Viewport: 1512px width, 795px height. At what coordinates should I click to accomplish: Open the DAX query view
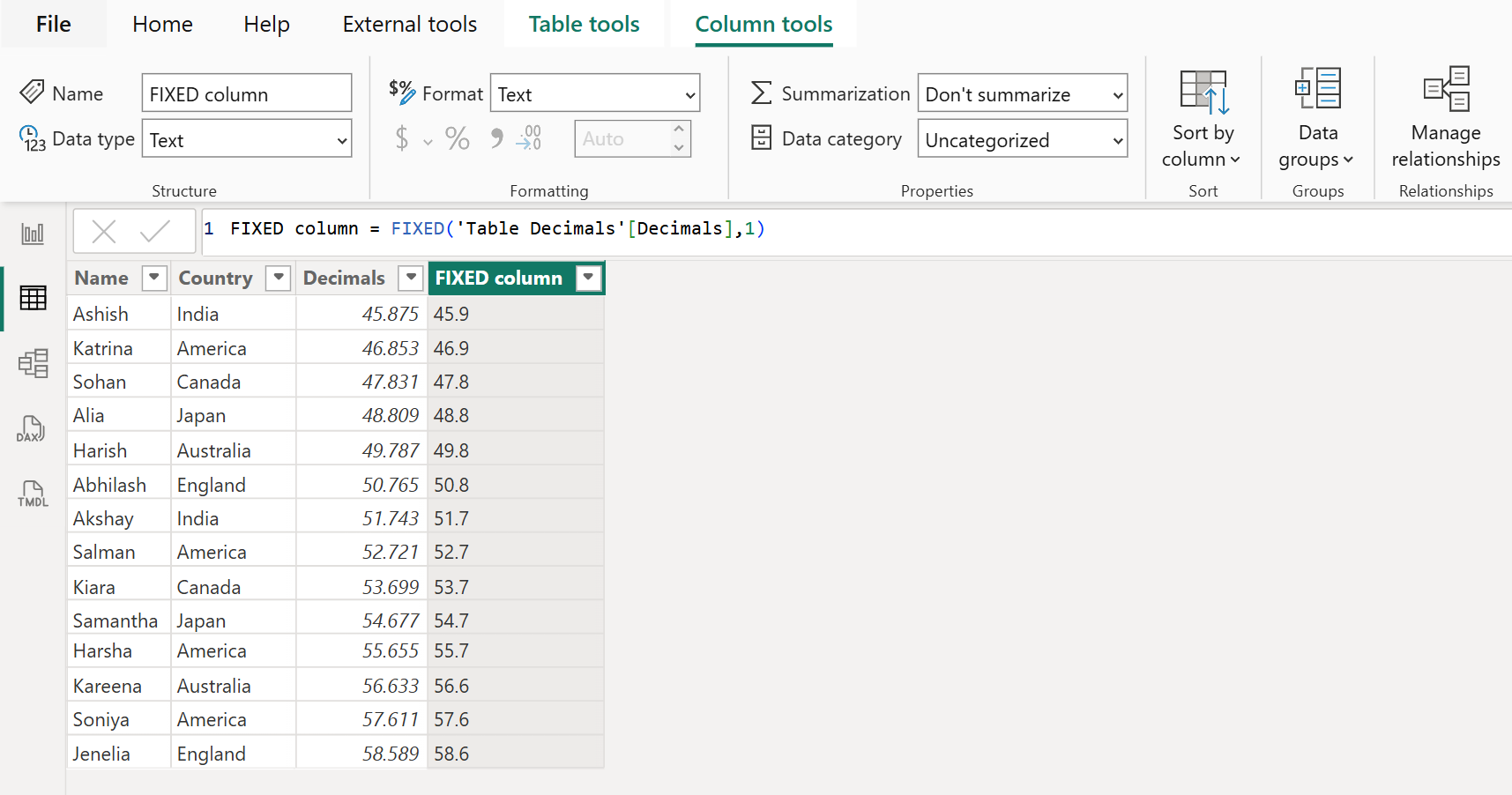click(x=31, y=429)
